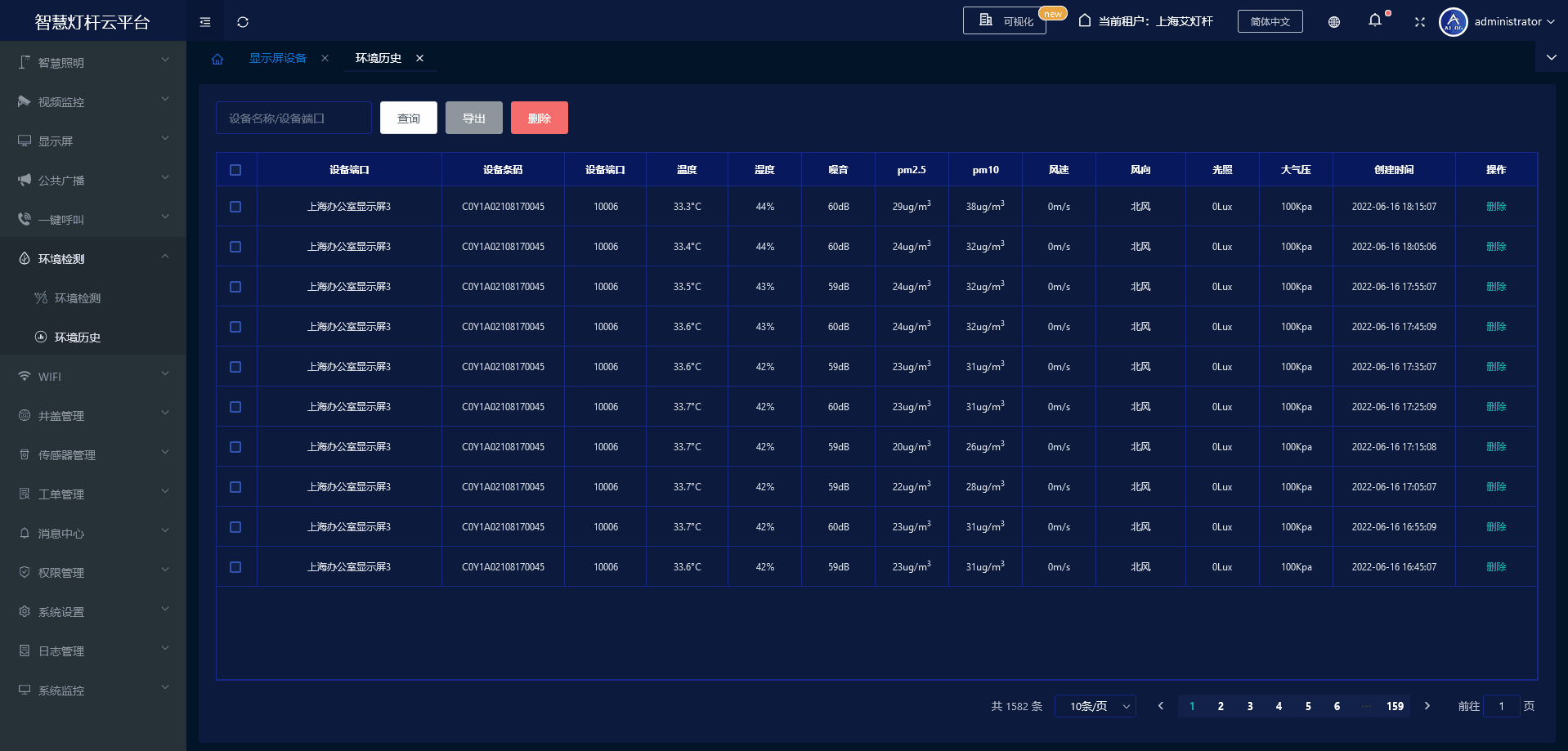Check the row created 2022-06-16 17:25:09
Viewport: 1568px width, 751px height.
point(235,407)
